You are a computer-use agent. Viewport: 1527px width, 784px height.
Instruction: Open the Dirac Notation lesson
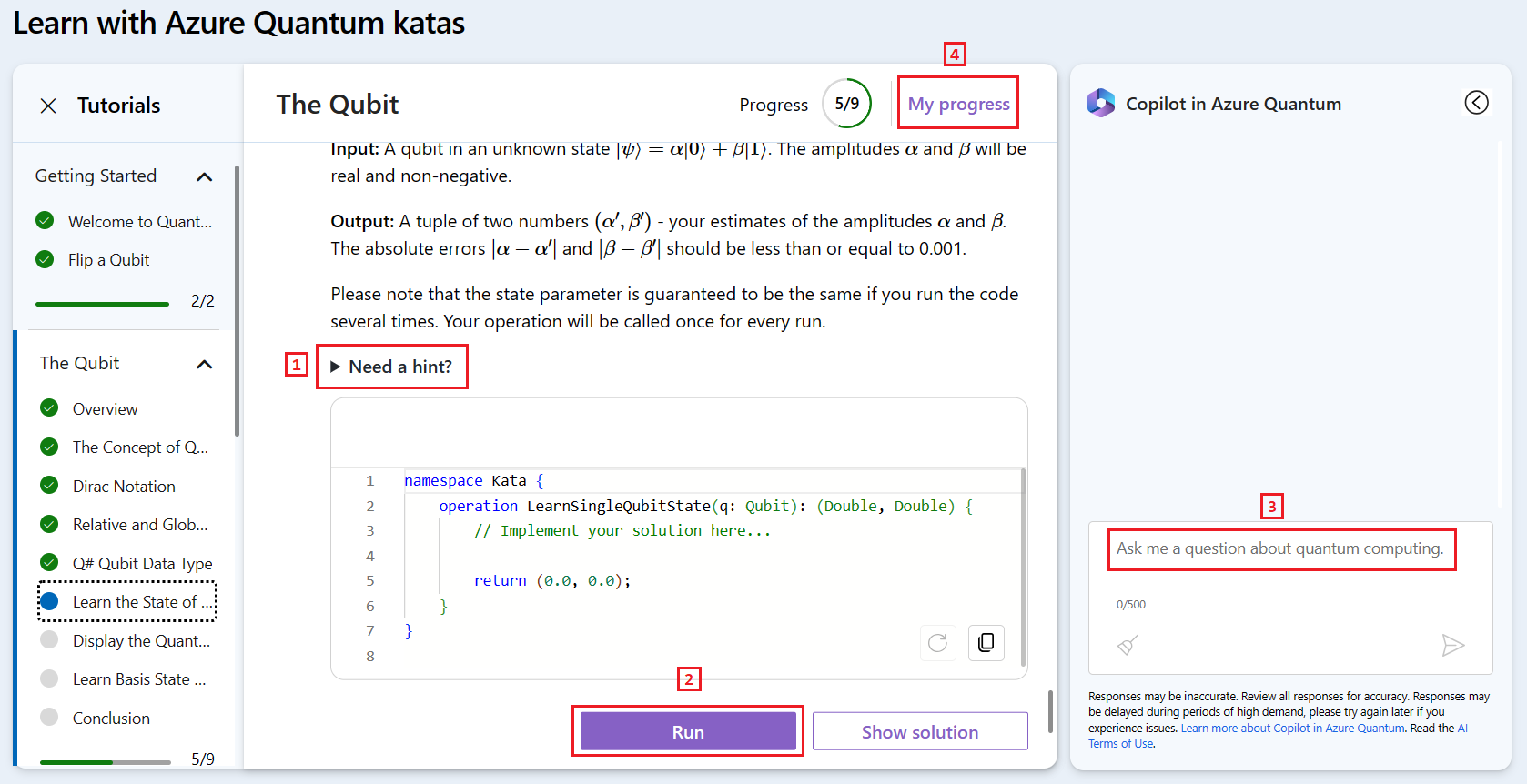click(124, 487)
